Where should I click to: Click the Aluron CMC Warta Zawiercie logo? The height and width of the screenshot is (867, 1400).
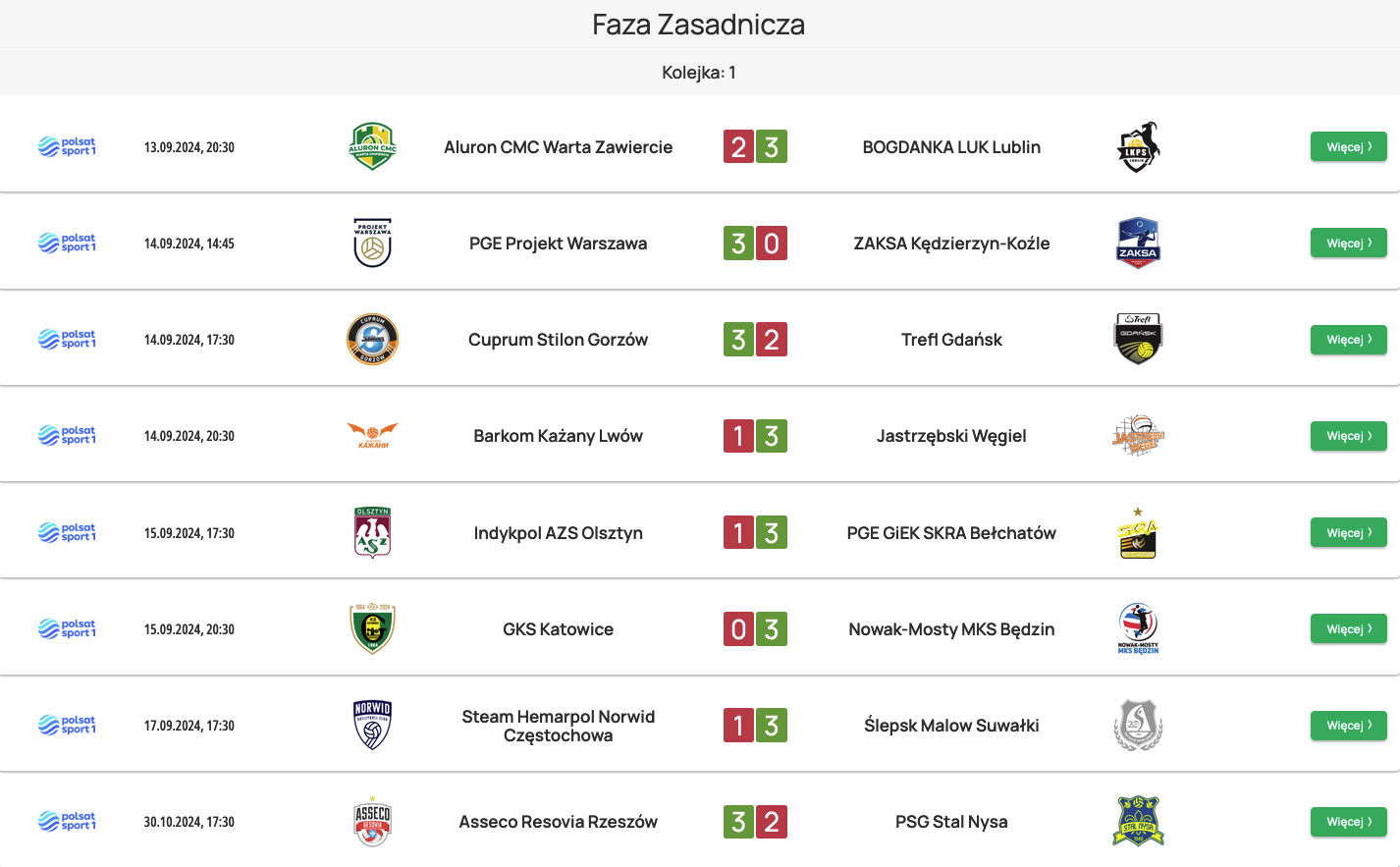(x=372, y=146)
